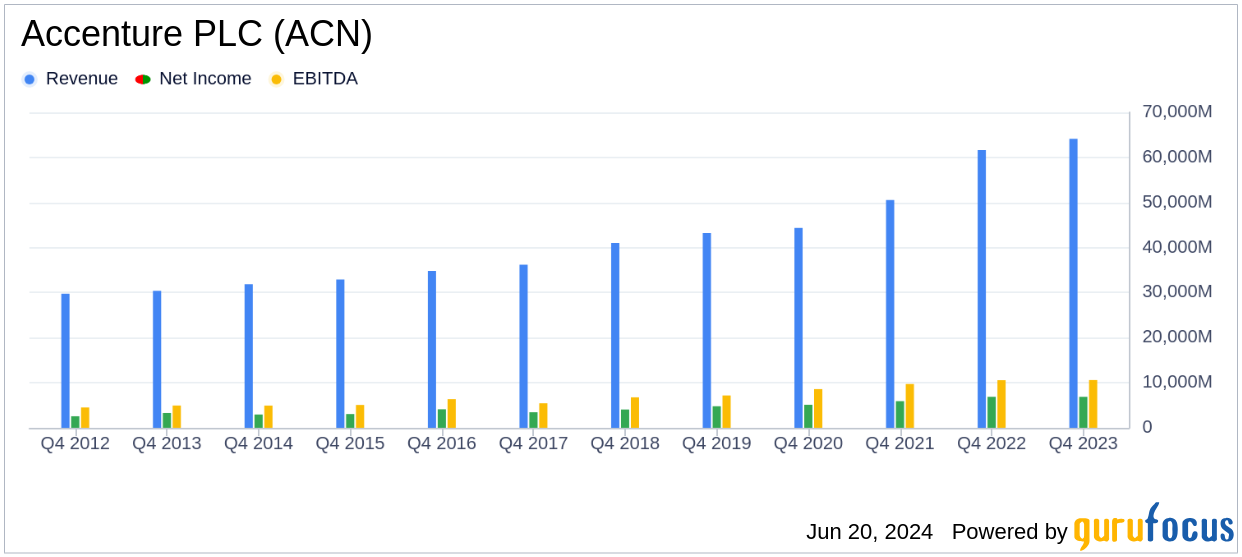Click the Q4 2023 x-axis label
This screenshot has width=1242, height=557.
click(x=1083, y=443)
